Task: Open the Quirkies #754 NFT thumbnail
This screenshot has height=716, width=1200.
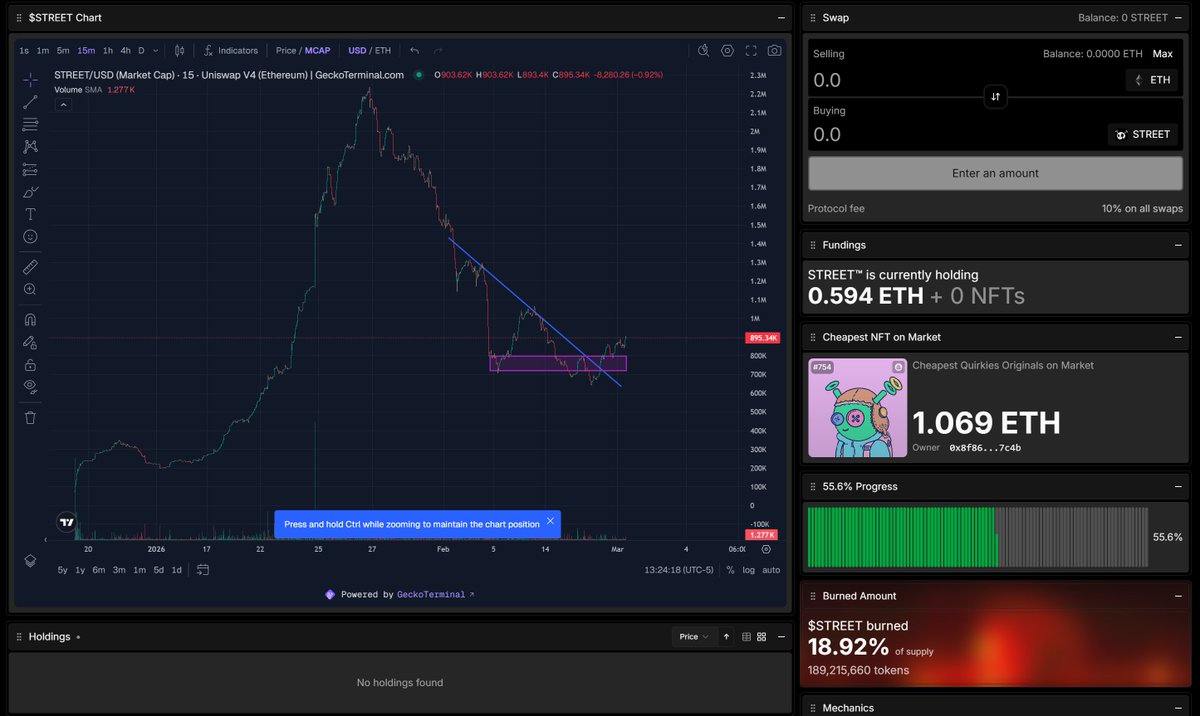Action: point(857,408)
